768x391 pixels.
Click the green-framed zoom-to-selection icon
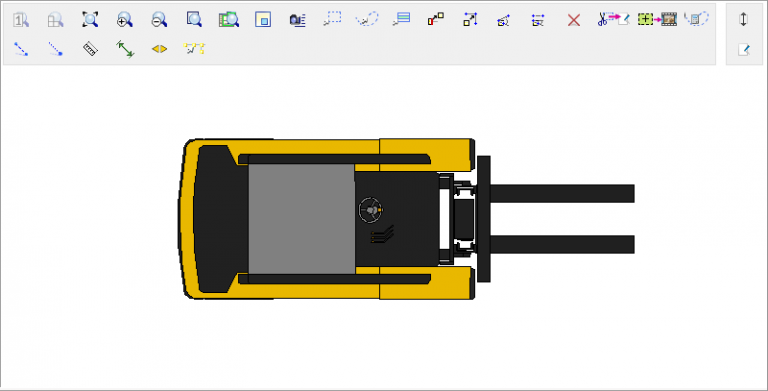click(x=229, y=20)
